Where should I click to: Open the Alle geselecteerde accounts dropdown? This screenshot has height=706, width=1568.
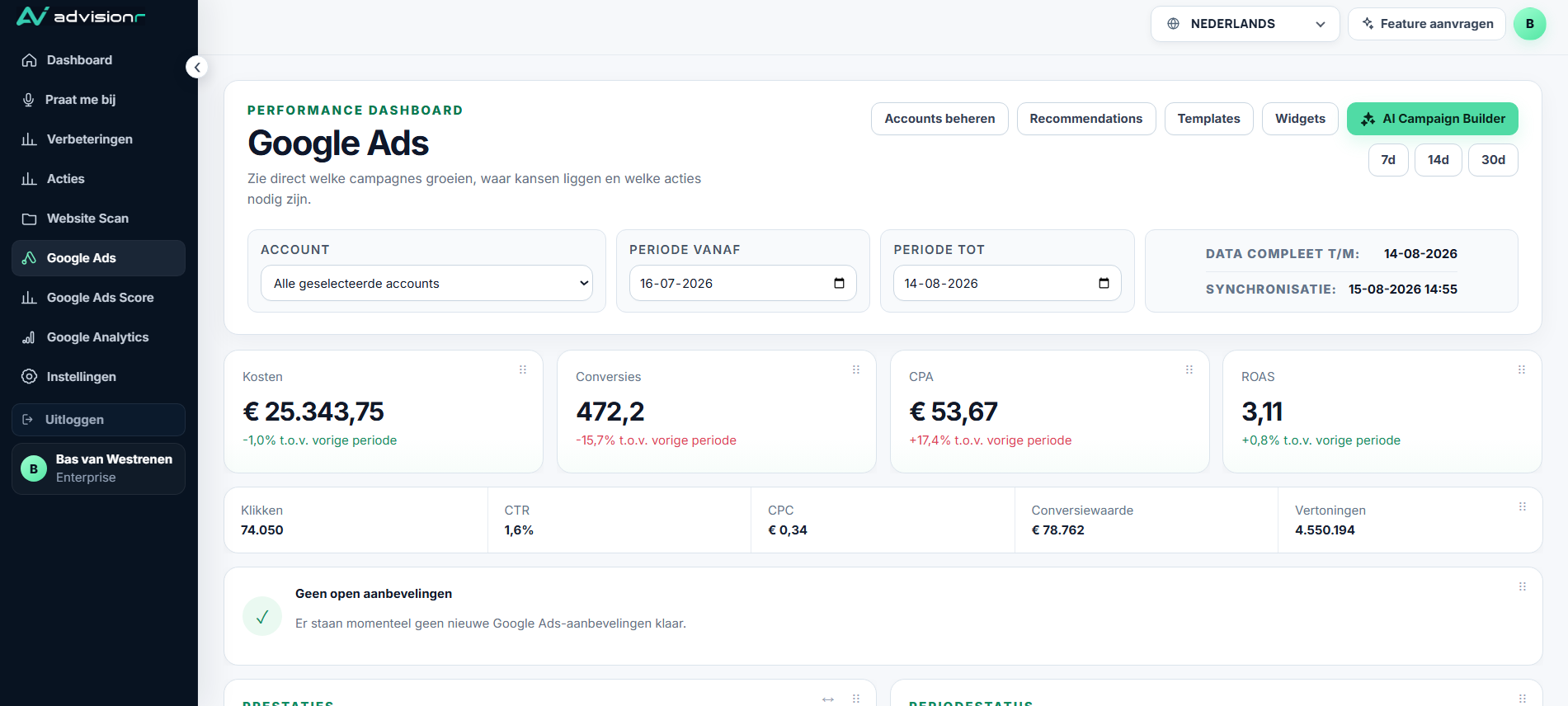coord(426,283)
